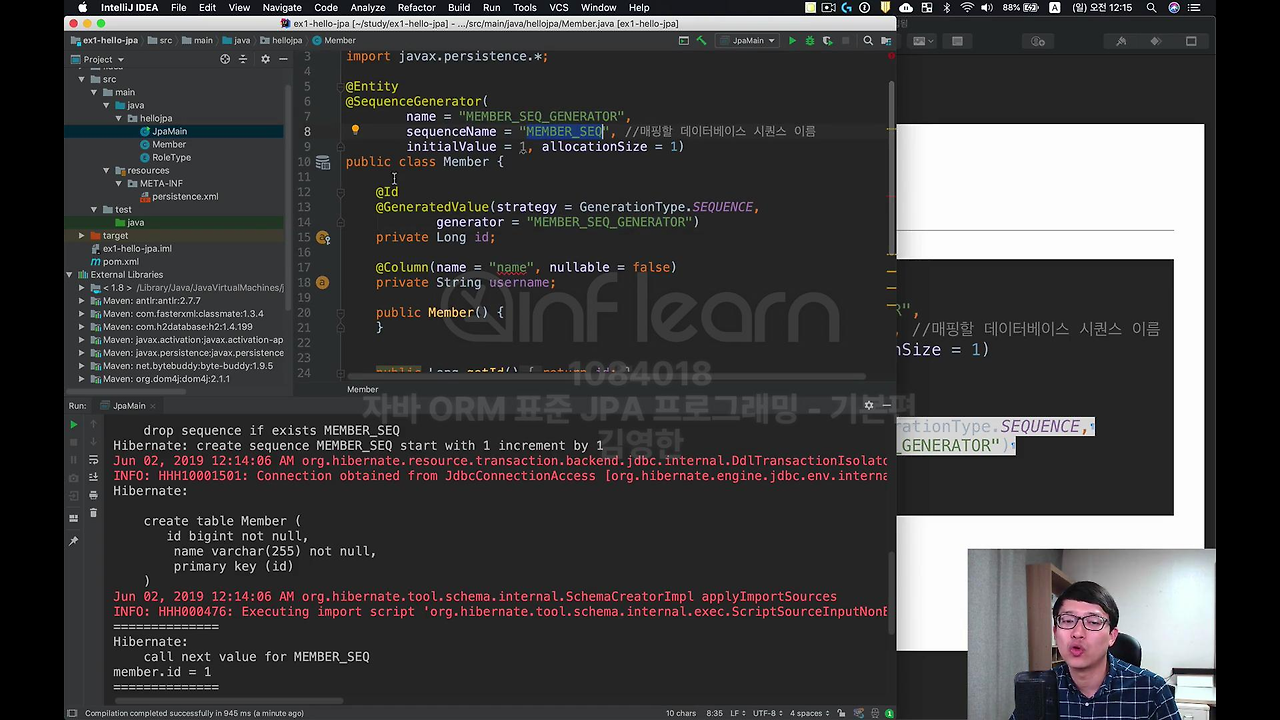
Task: Select persistence.xml in project tree
Action: pyautogui.click(x=185, y=196)
